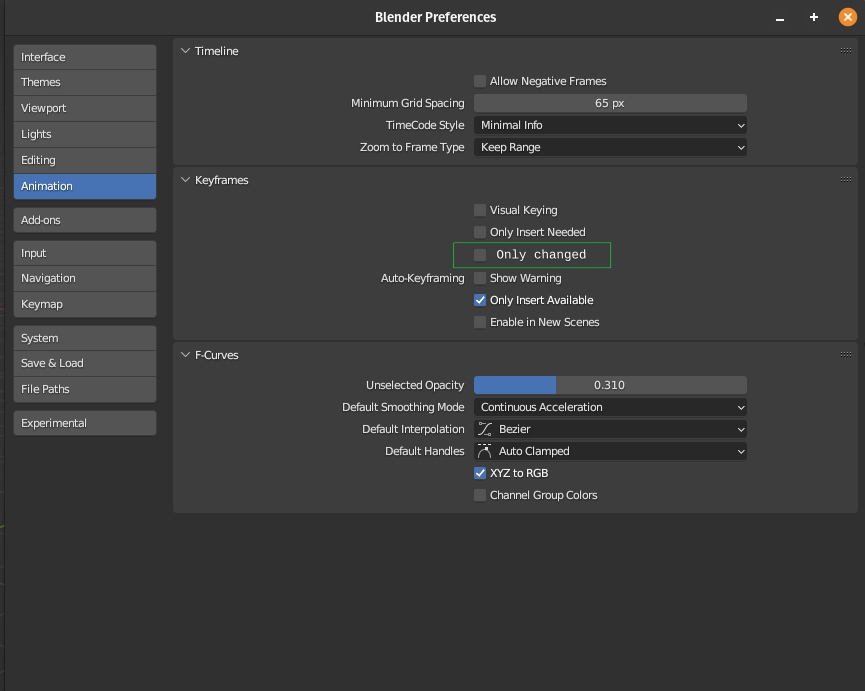Click the Unselected Opacity slider
865x691 pixels.
click(x=610, y=385)
